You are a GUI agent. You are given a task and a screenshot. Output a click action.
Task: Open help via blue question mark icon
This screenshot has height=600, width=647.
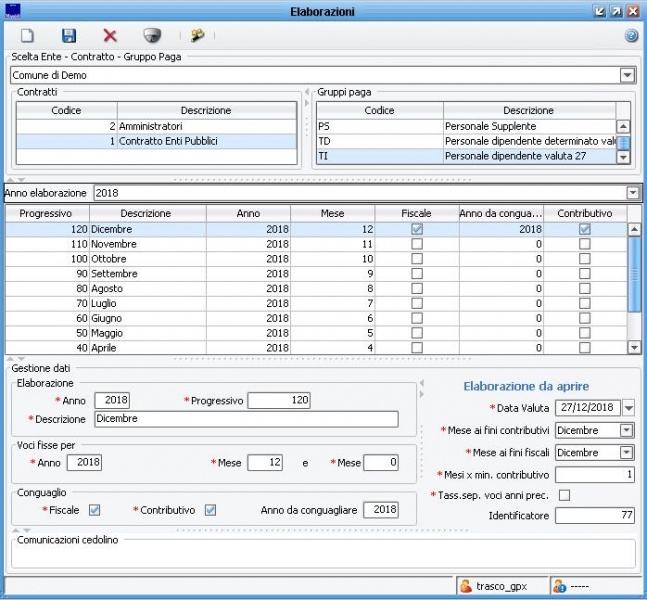pos(631,36)
